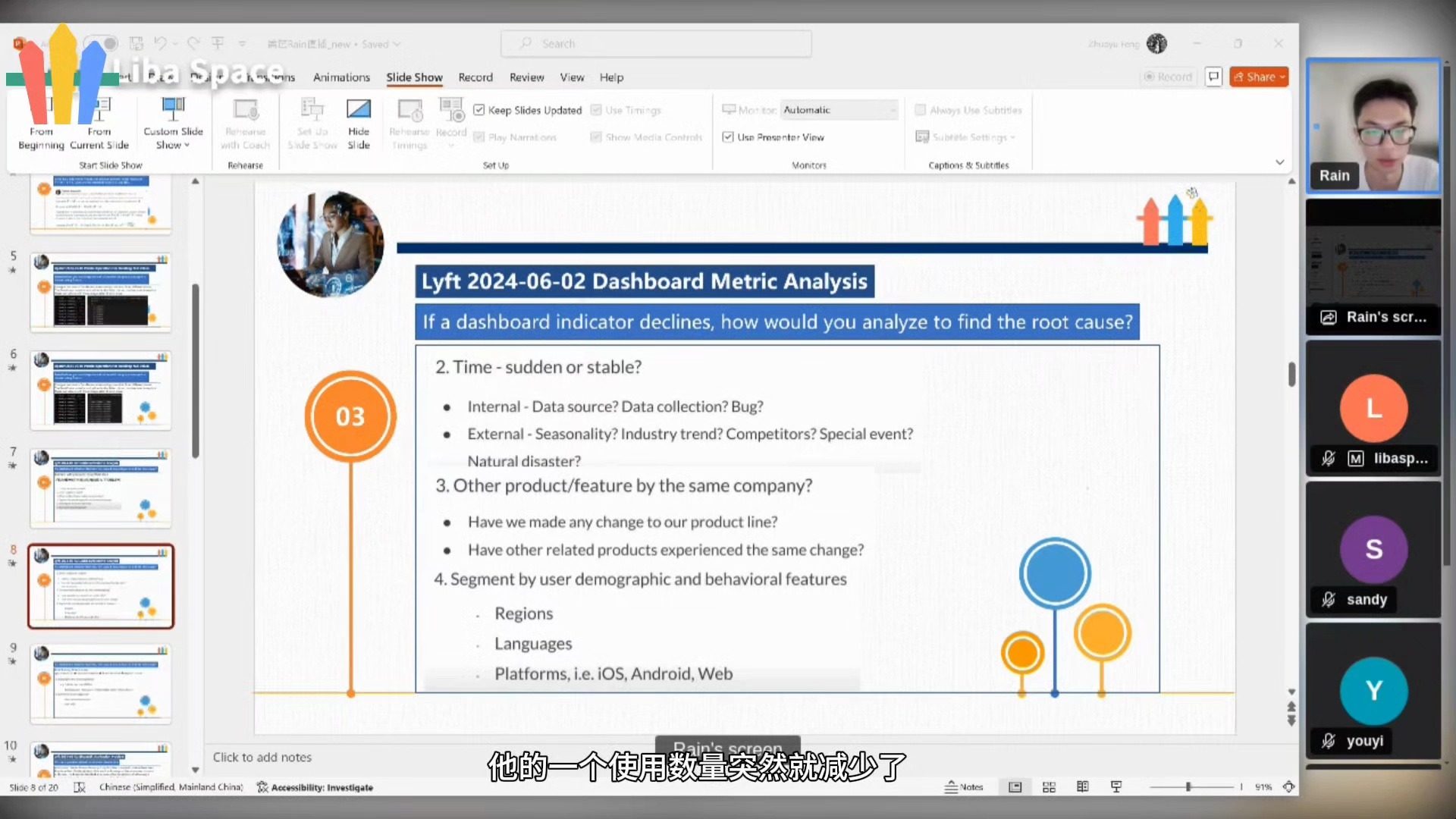Click the orange Share button
The image size is (1456, 819).
tap(1259, 77)
